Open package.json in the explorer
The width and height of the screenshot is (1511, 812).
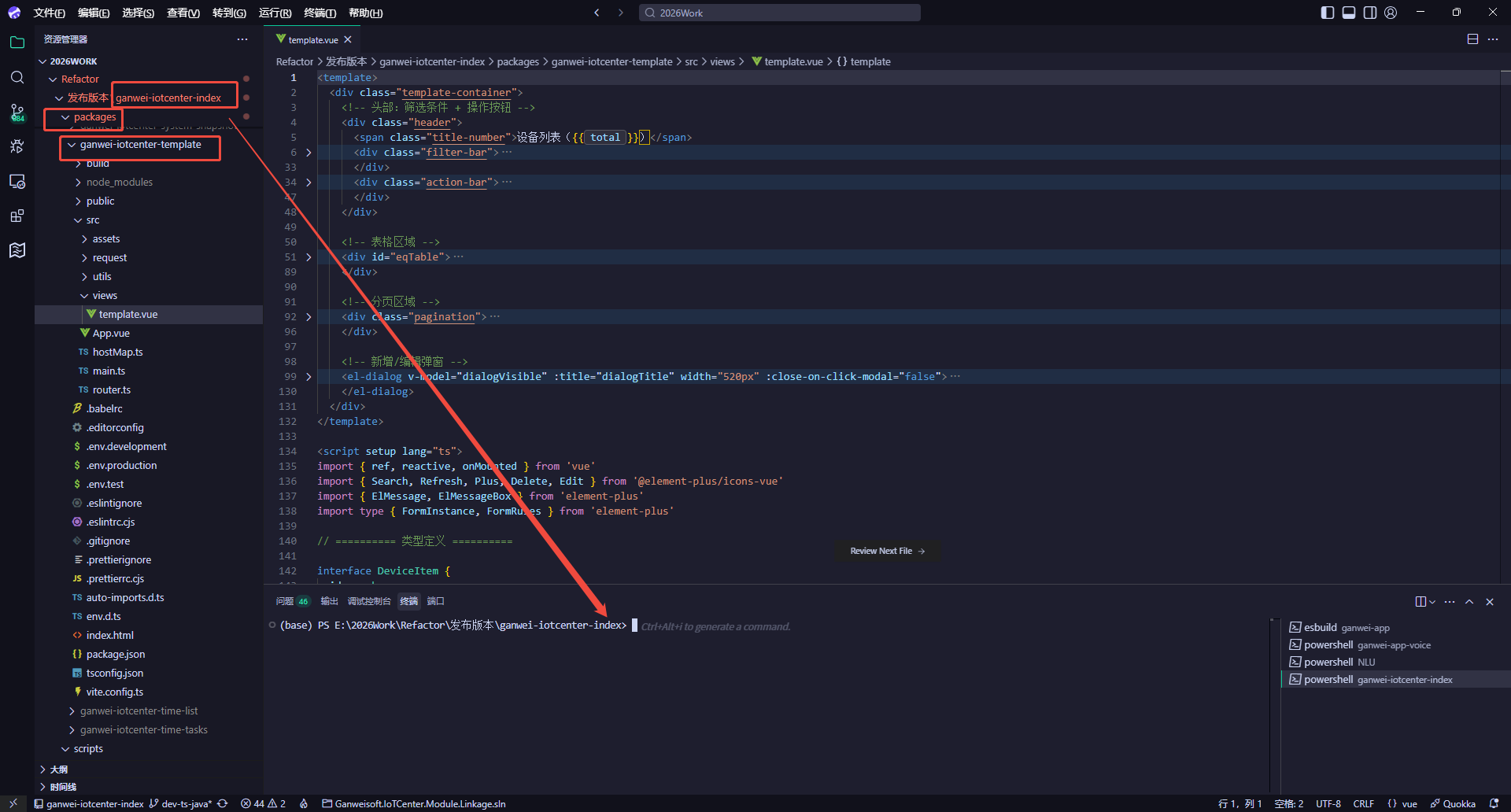(116, 655)
